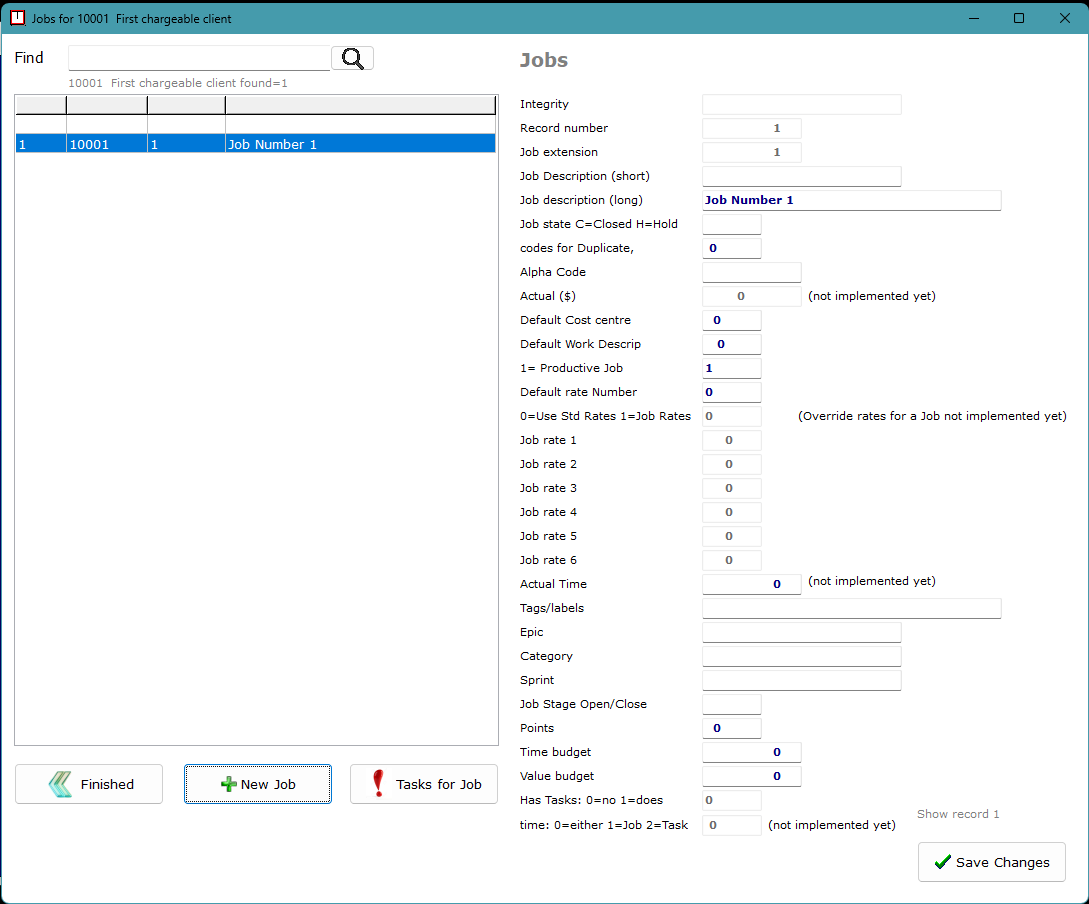Click the Epic text field
Viewport: 1089px width, 904px height.
(x=801, y=632)
